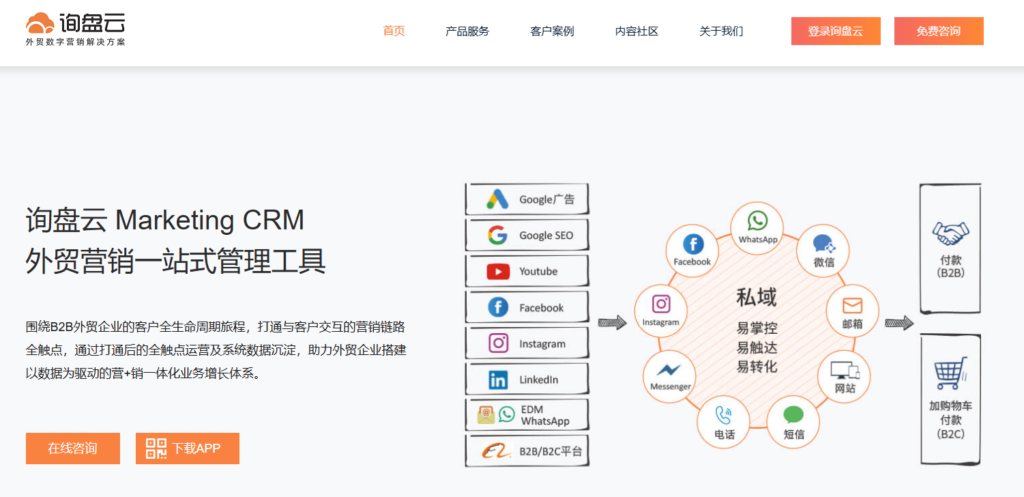
Task: Click the 登录询盘云 button
Action: tap(835, 31)
